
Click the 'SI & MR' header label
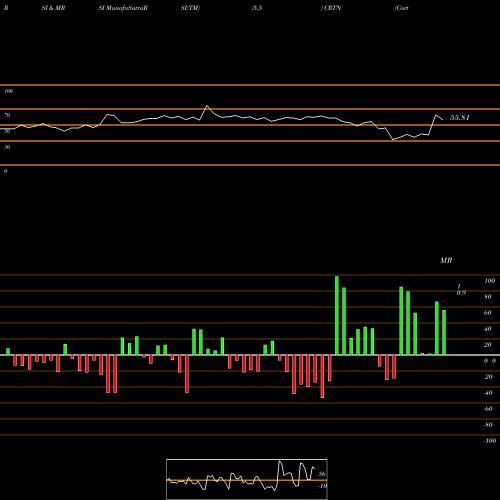[x=53, y=8]
